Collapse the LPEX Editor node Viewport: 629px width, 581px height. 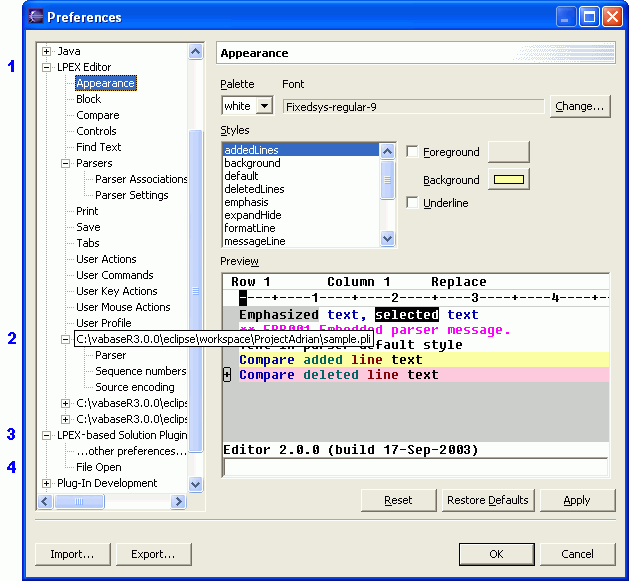(x=46, y=67)
